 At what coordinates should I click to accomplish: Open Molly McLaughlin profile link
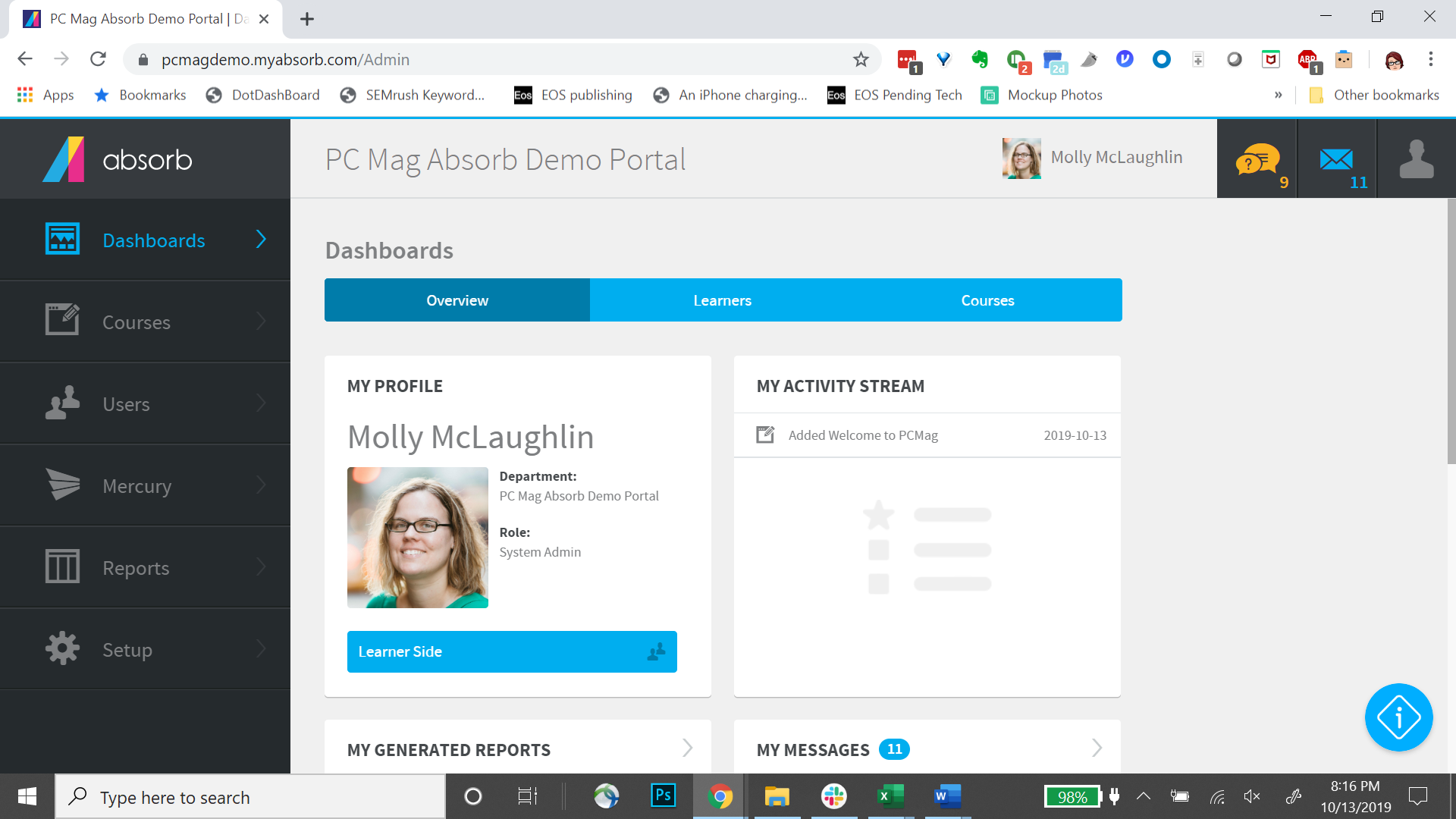coord(1116,157)
